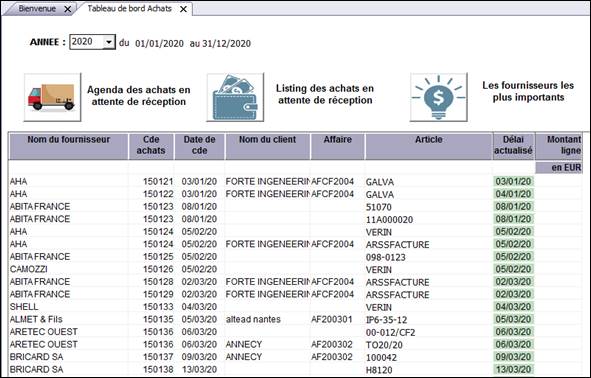Click the green 05/03/20 delay cell

coord(513,319)
